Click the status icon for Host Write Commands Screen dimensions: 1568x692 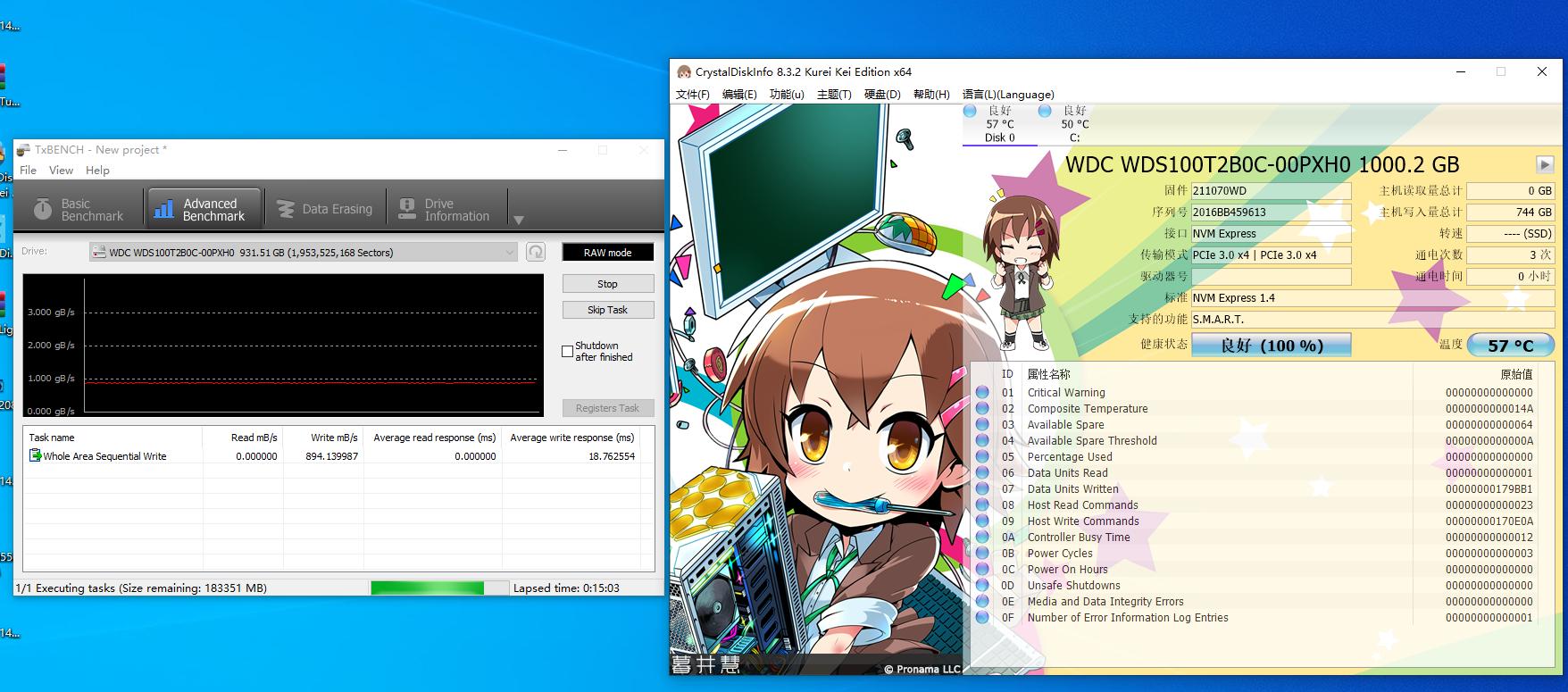982,521
